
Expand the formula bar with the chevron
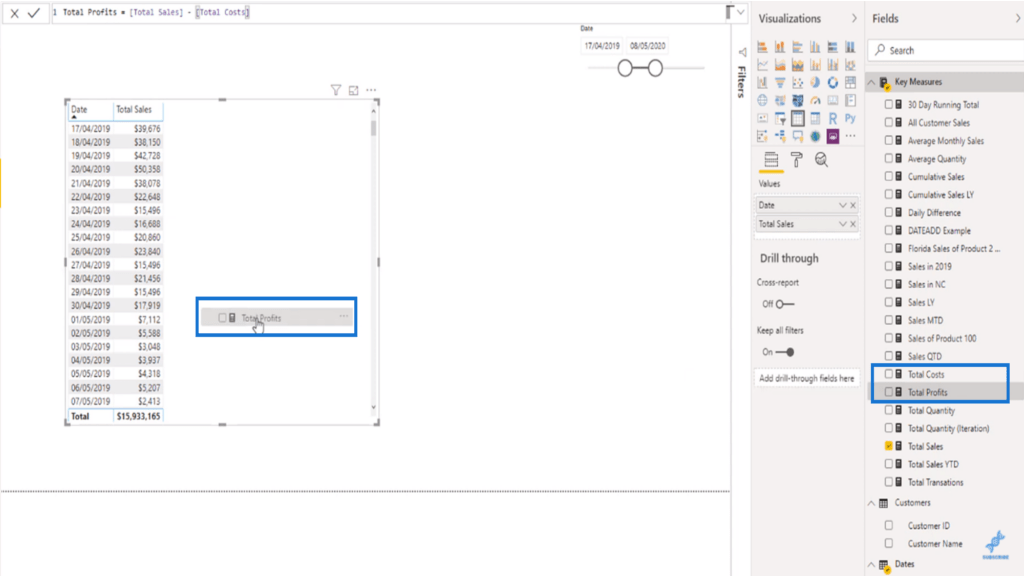click(741, 12)
